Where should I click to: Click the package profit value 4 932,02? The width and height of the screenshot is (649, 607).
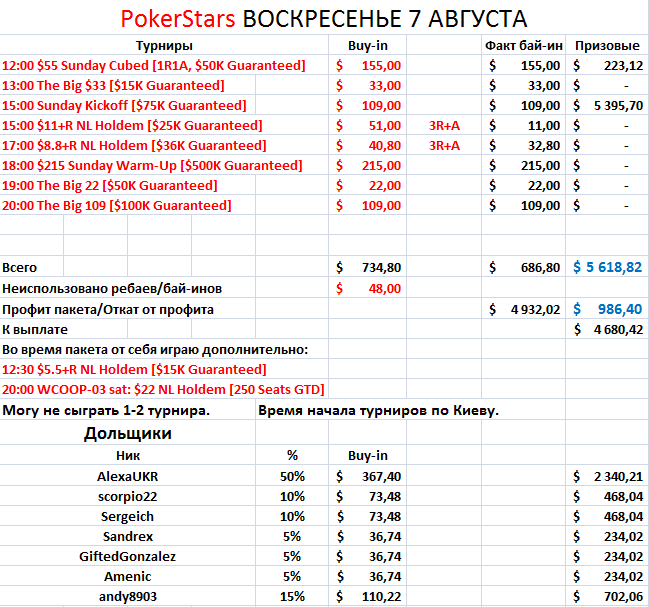click(535, 309)
